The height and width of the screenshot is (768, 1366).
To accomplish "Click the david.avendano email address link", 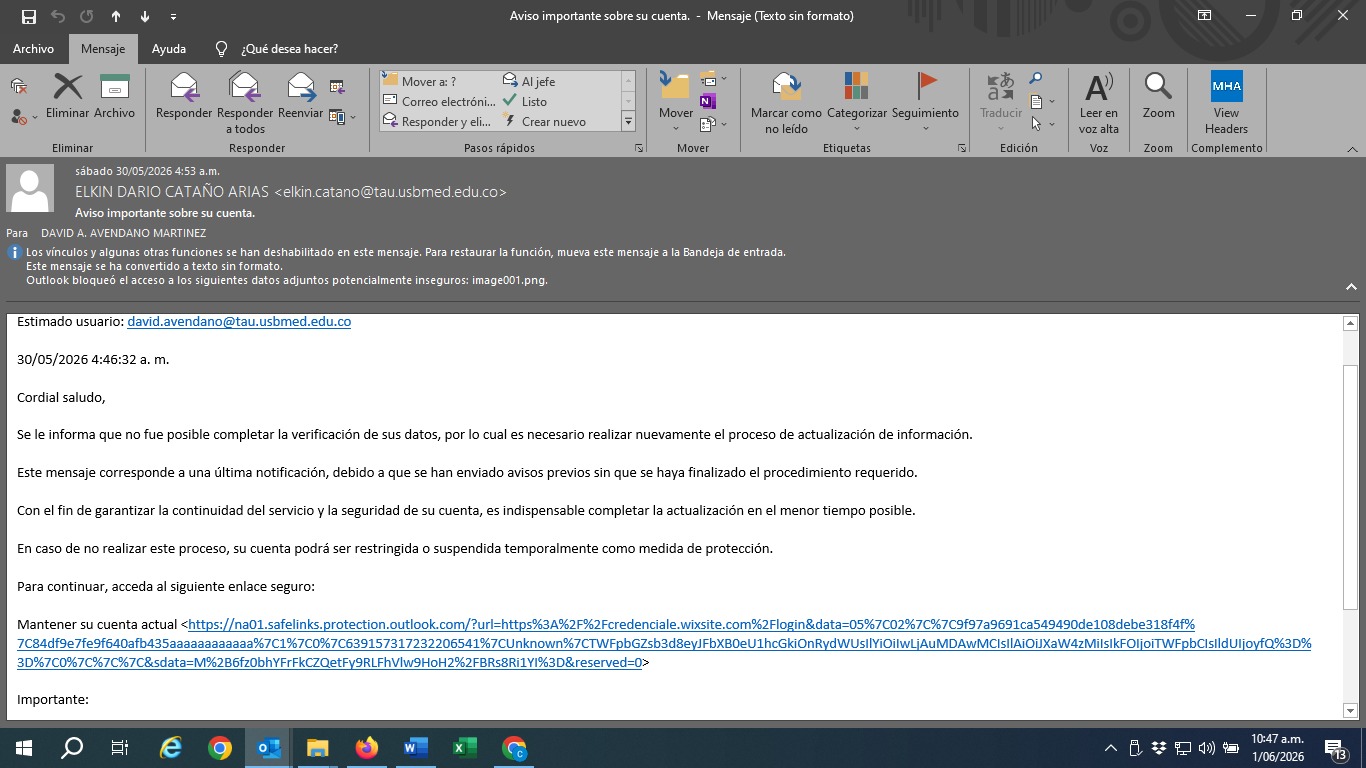I will coord(239,322).
